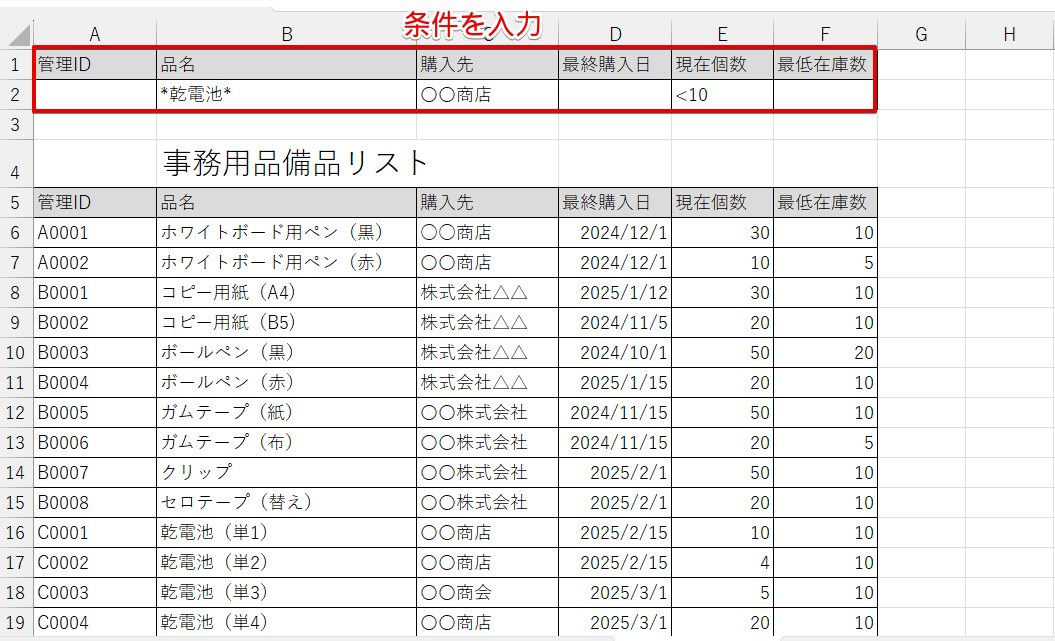Select the row 3 header
This screenshot has width=1055, height=641.
(16, 125)
